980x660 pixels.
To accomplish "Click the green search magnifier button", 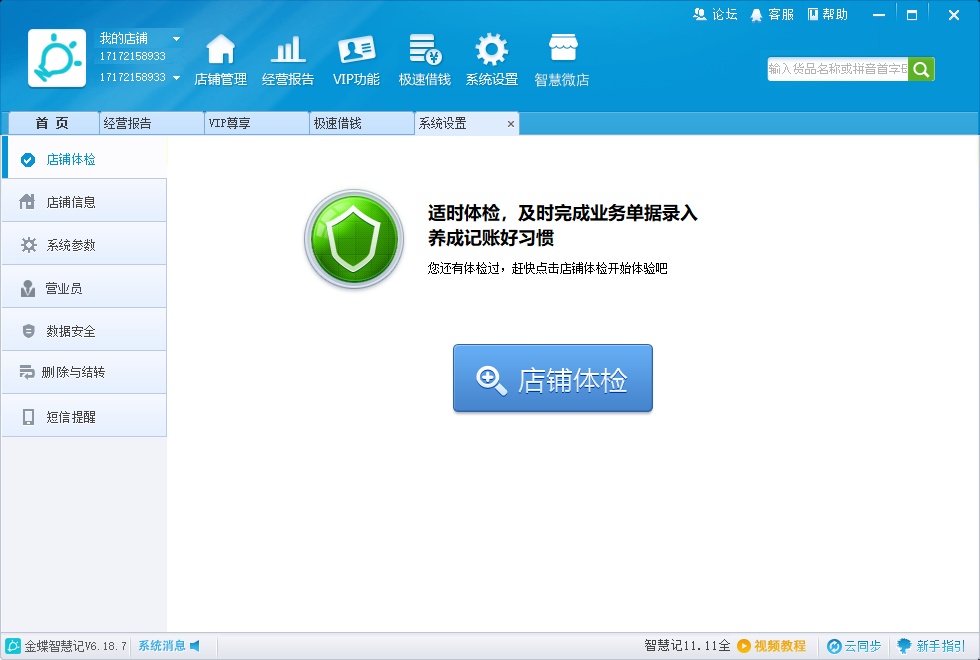I will pyautogui.click(x=921, y=69).
